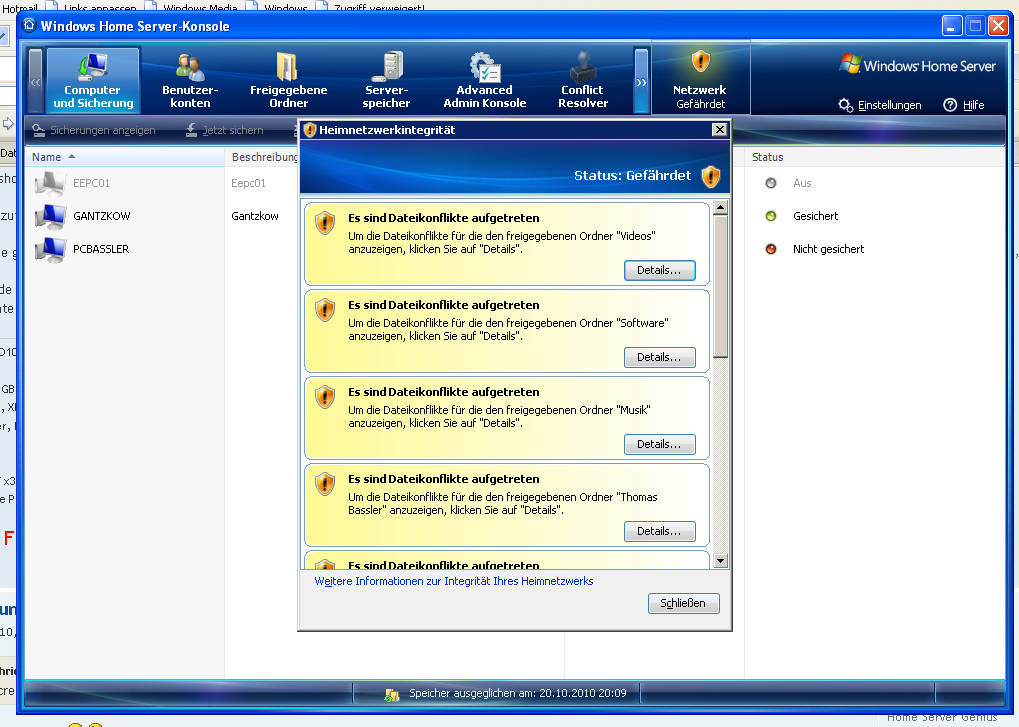Click the console title bar house icon

pos(29,25)
